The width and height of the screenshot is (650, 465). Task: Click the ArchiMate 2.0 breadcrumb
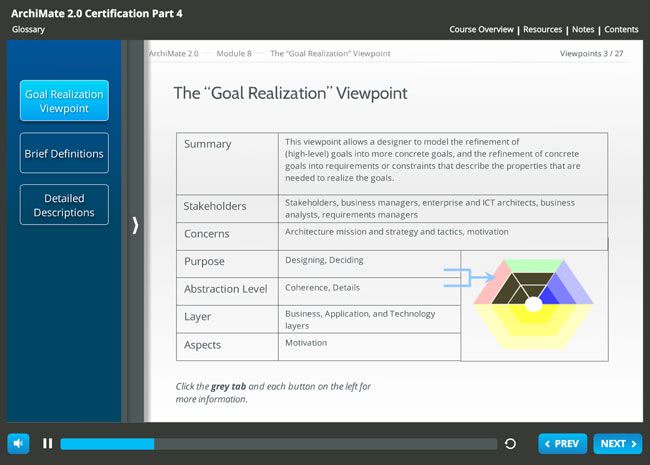tap(173, 53)
